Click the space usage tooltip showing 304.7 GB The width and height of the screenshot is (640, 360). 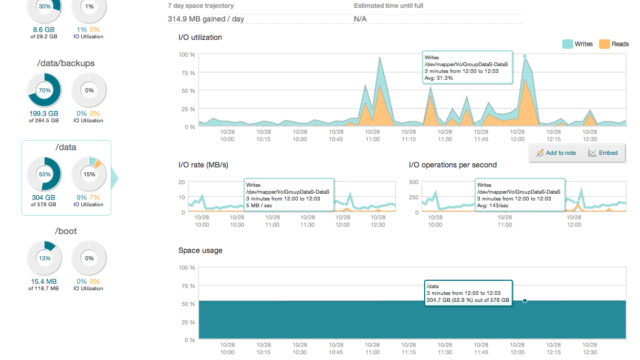[468, 293]
